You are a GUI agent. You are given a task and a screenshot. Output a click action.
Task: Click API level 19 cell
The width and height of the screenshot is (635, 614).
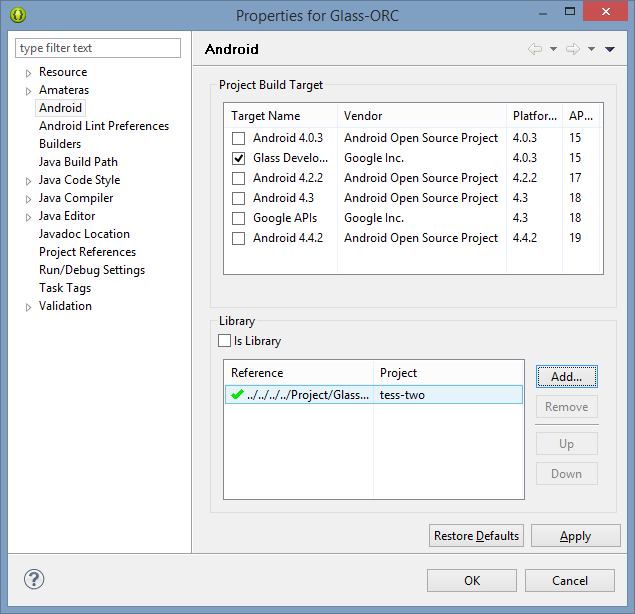tap(575, 238)
